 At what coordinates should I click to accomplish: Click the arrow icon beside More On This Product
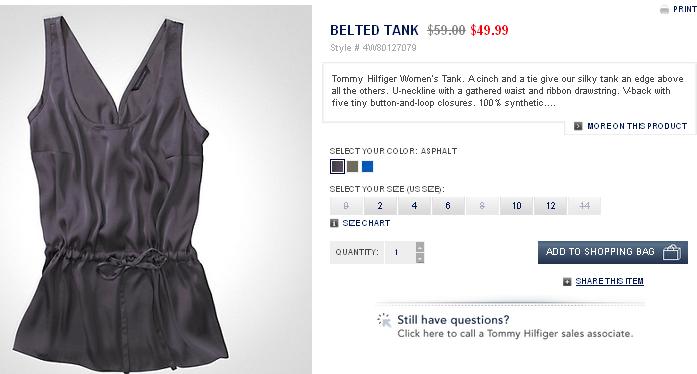[578, 126]
